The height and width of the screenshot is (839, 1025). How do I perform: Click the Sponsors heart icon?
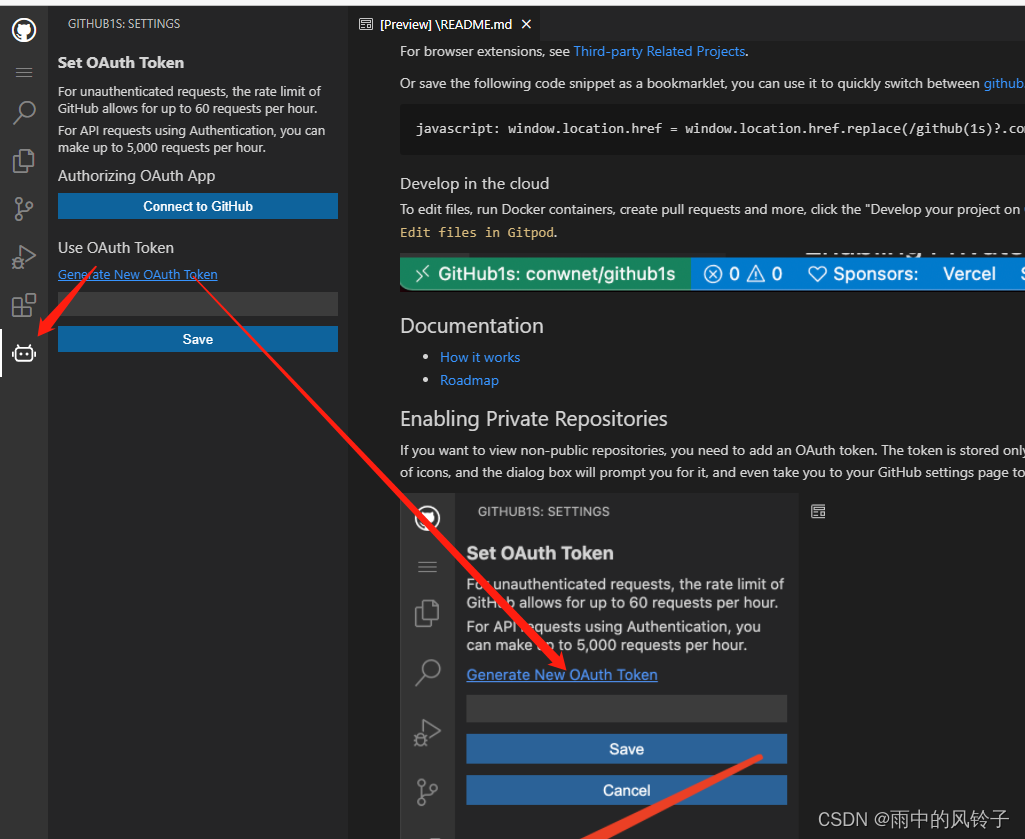(x=817, y=274)
